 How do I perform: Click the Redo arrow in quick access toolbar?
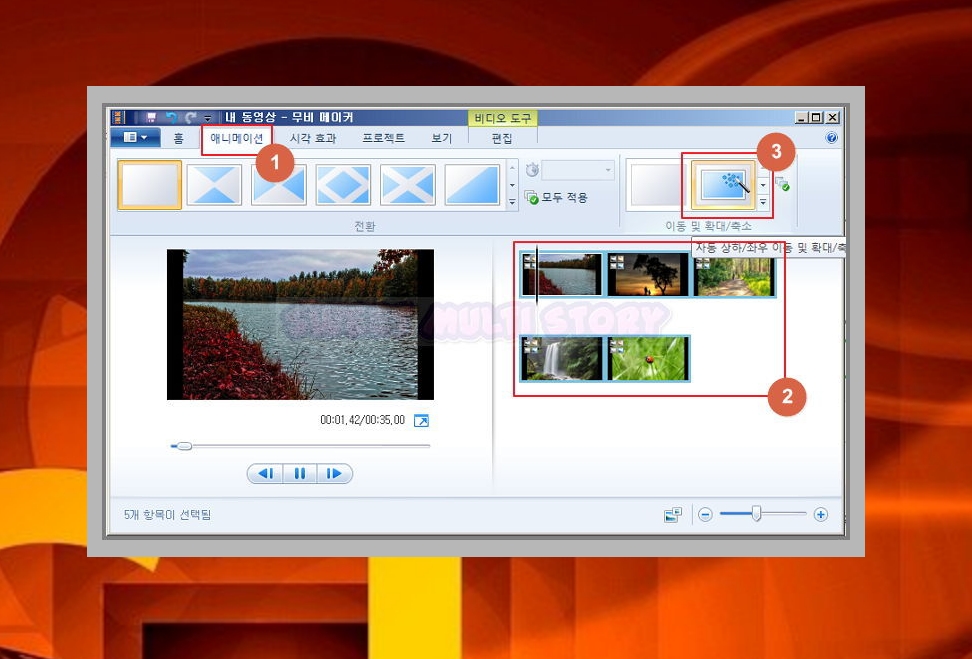191,117
